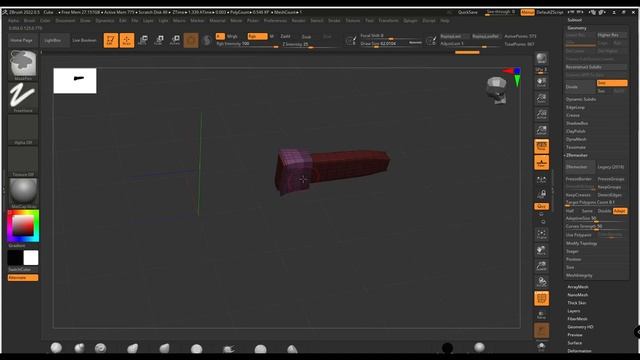Image resolution: width=640 pixels, height=360 pixels.
Task: Click the AAHalf icon
Action: point(542,131)
